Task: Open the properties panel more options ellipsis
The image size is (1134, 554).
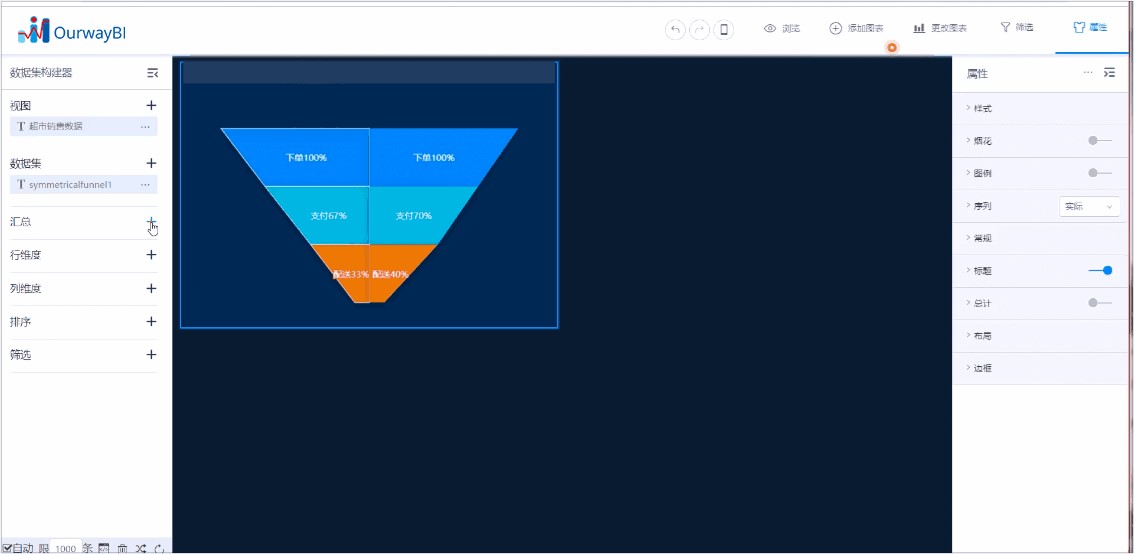Action: (x=1088, y=73)
